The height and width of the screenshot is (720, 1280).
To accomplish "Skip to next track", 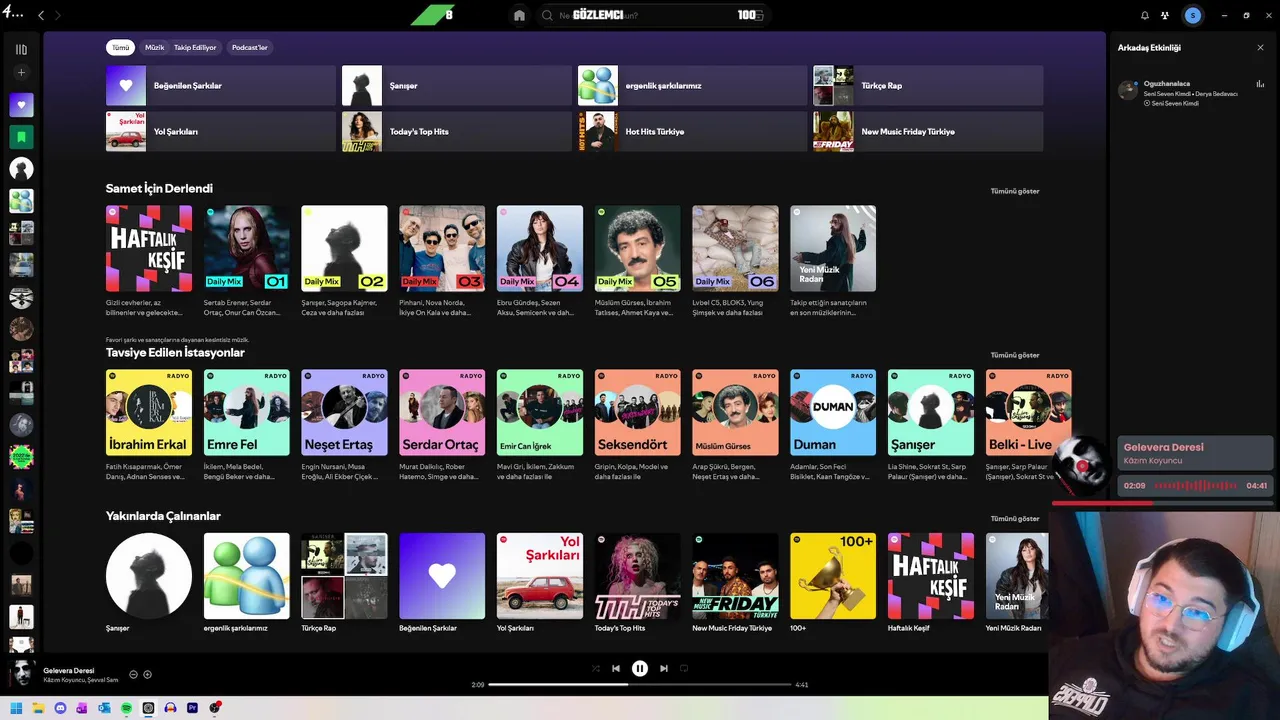I will tap(664, 668).
